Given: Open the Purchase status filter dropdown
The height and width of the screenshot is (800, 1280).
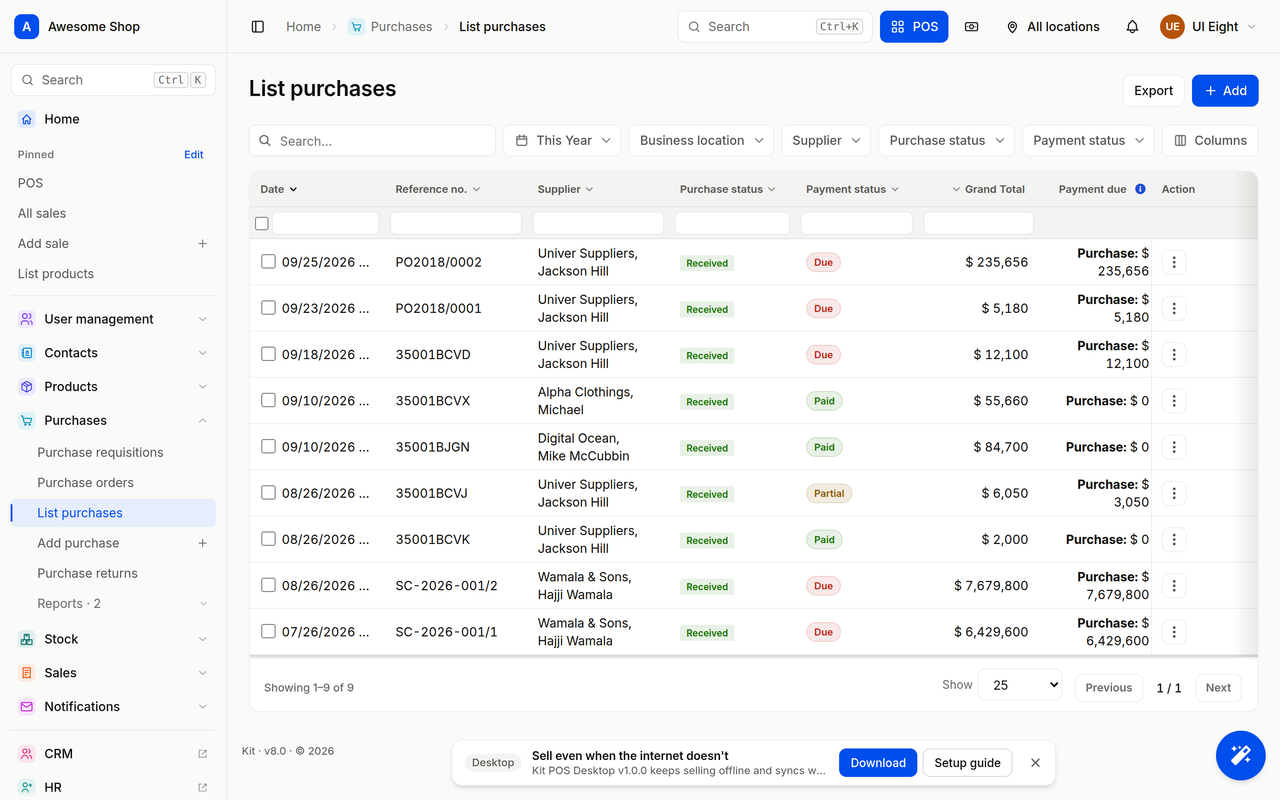Looking at the screenshot, I should tap(946, 141).
